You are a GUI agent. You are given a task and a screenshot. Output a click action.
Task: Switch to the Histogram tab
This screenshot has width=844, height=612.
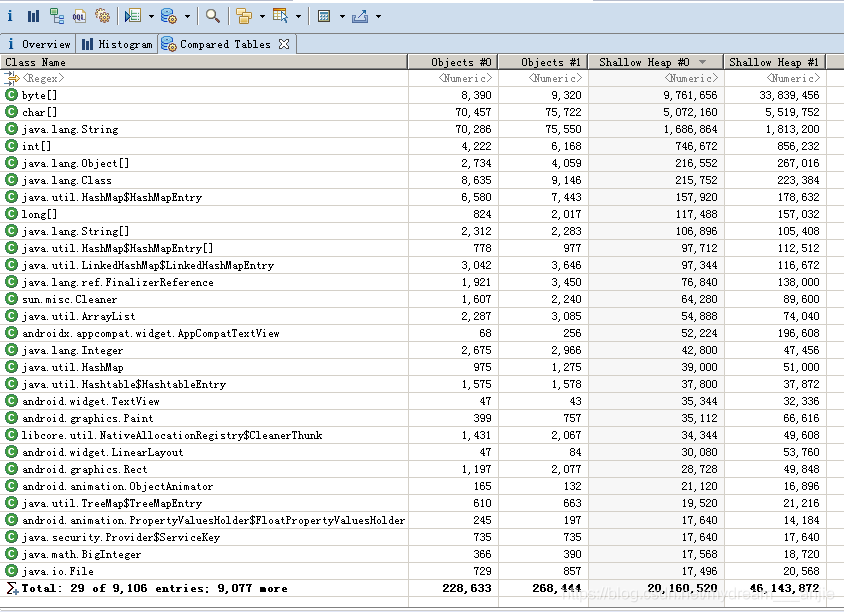117,44
